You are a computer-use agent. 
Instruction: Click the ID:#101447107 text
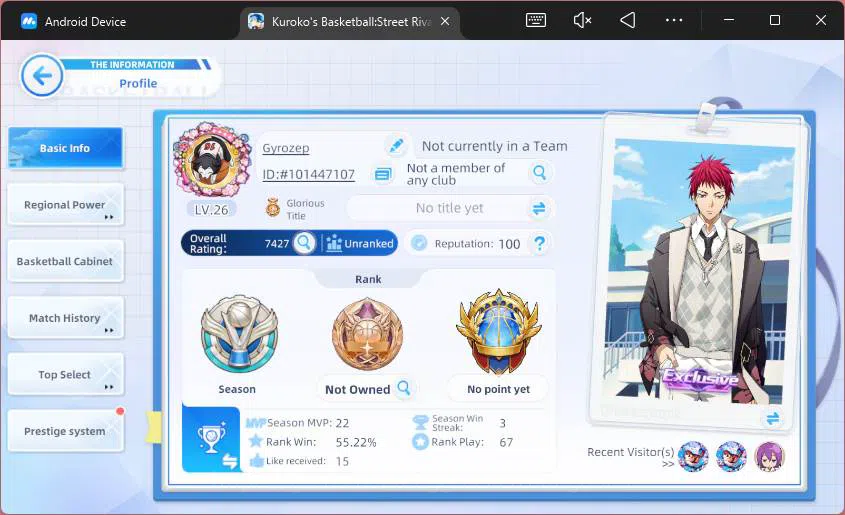[x=308, y=175]
